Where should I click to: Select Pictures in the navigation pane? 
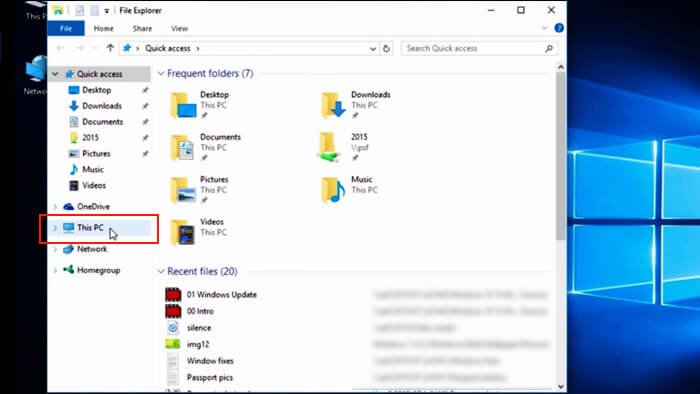(96, 153)
